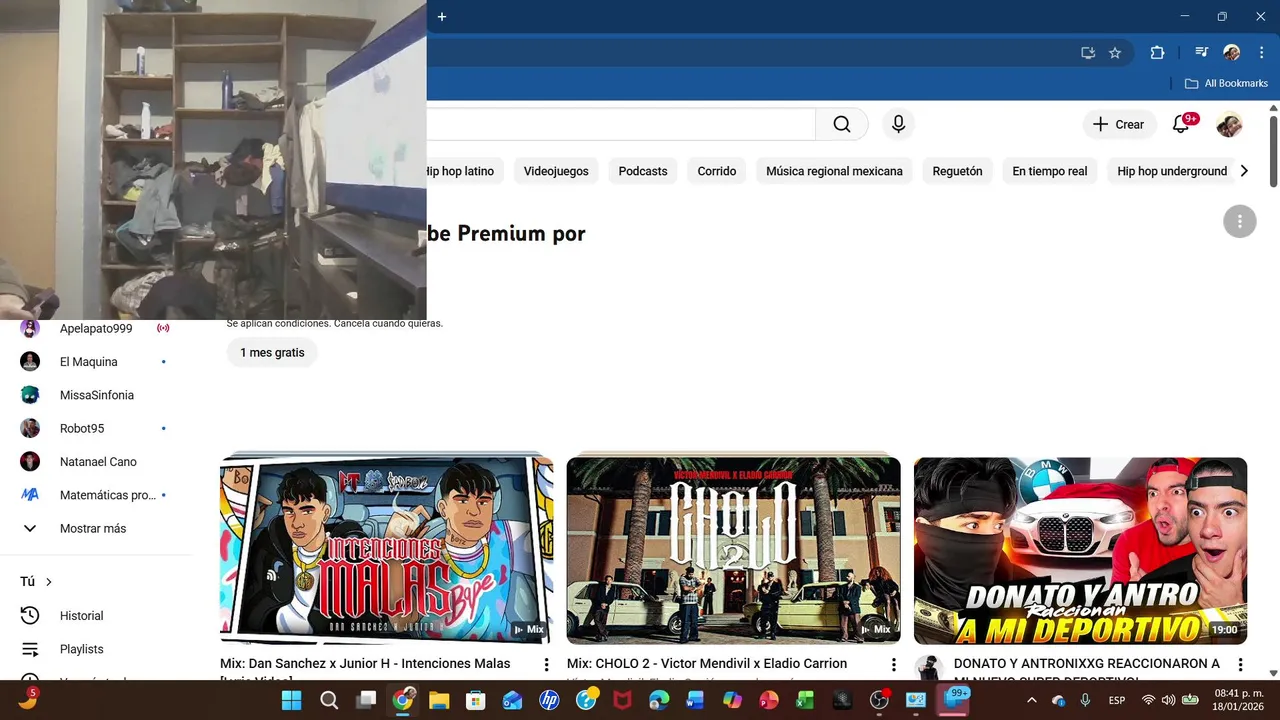This screenshot has height=720, width=1280.
Task: Open File Explorer from taskbar
Action: [439, 700]
